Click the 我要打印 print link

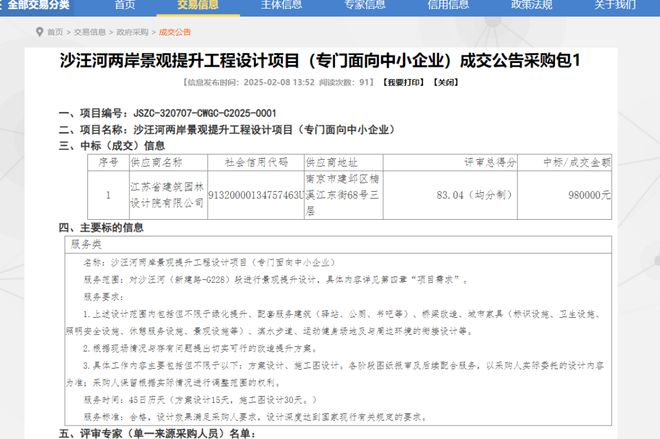[403, 82]
